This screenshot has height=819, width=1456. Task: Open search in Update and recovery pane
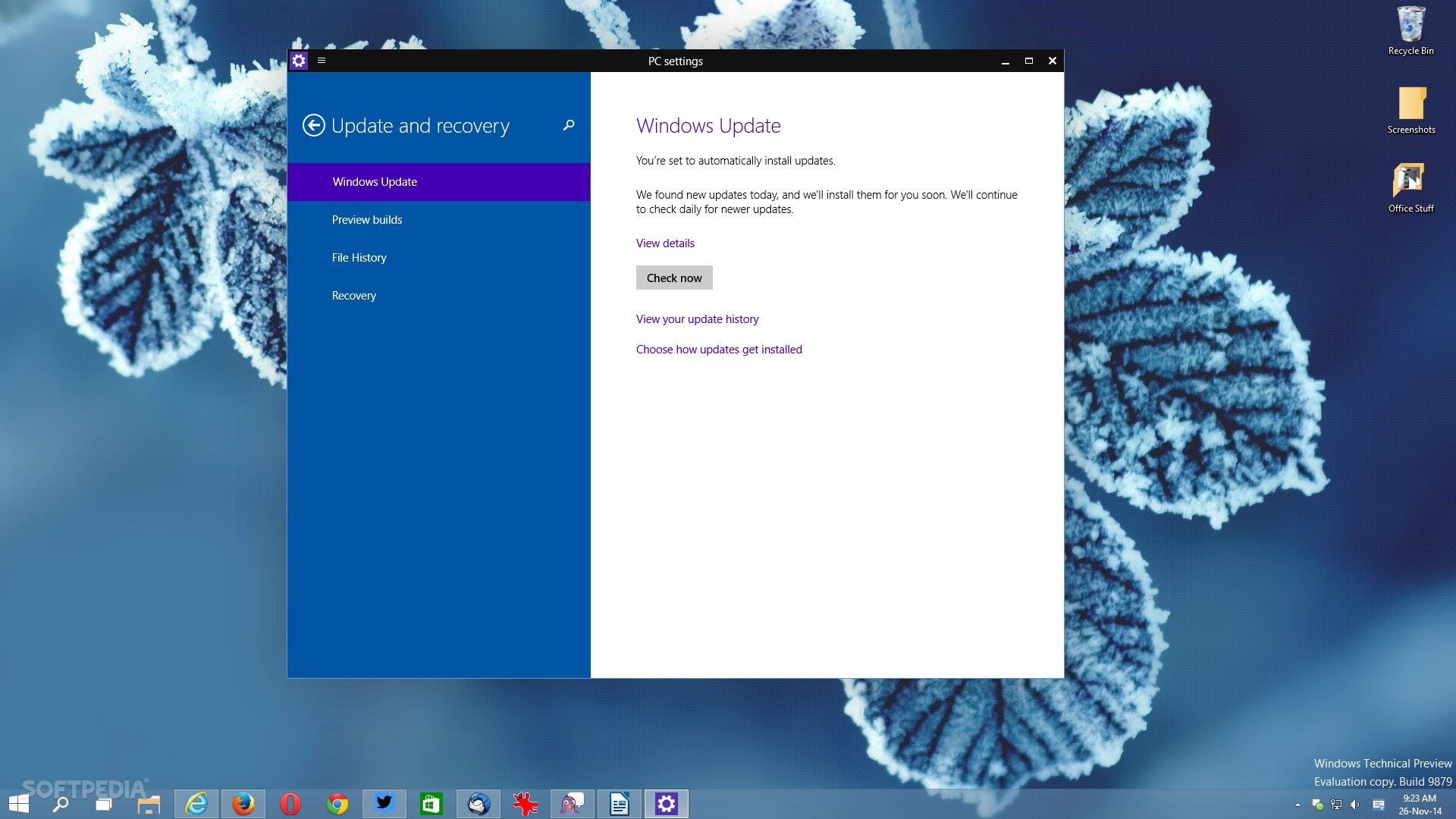(x=569, y=125)
